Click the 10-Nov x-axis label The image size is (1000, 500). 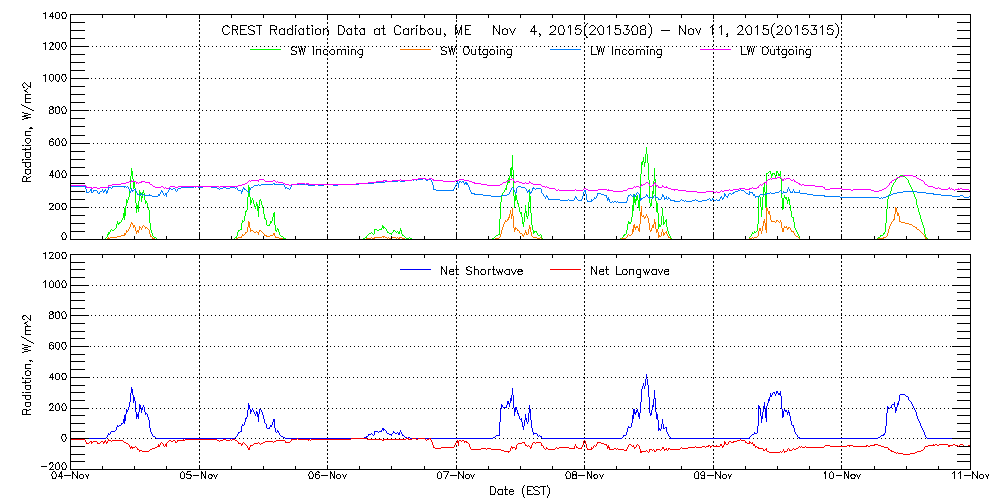[x=842, y=478]
